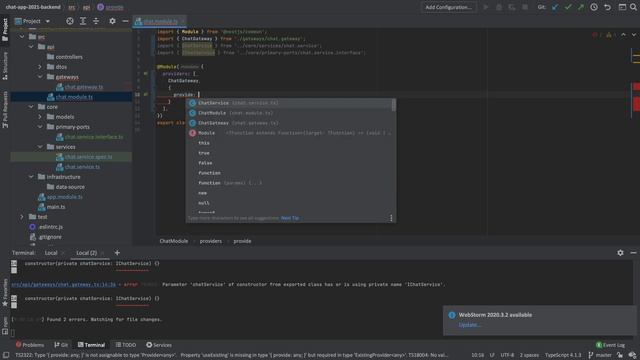Select the data-source folder
Image resolution: width=640 pixels, height=360 pixels.
tap(70, 187)
